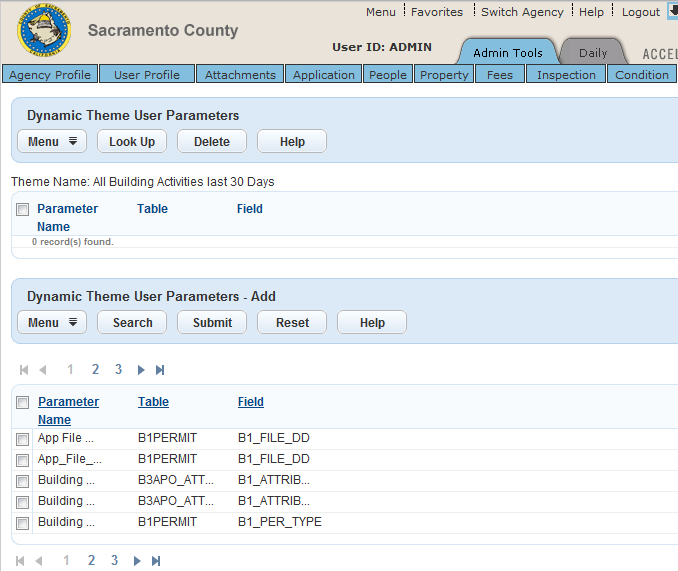Open Menu dropdown in the Add section

[x=52, y=322]
